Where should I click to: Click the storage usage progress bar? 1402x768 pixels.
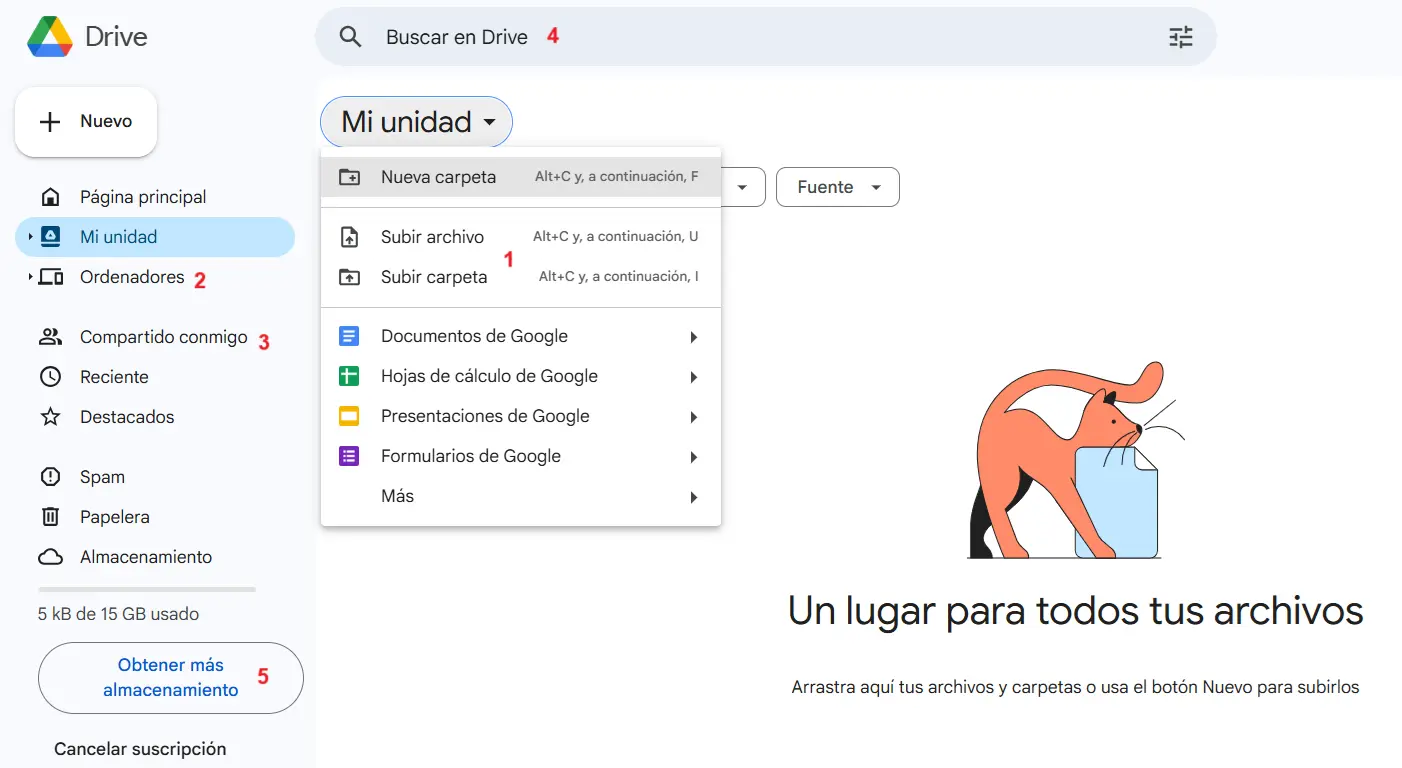tap(145, 590)
